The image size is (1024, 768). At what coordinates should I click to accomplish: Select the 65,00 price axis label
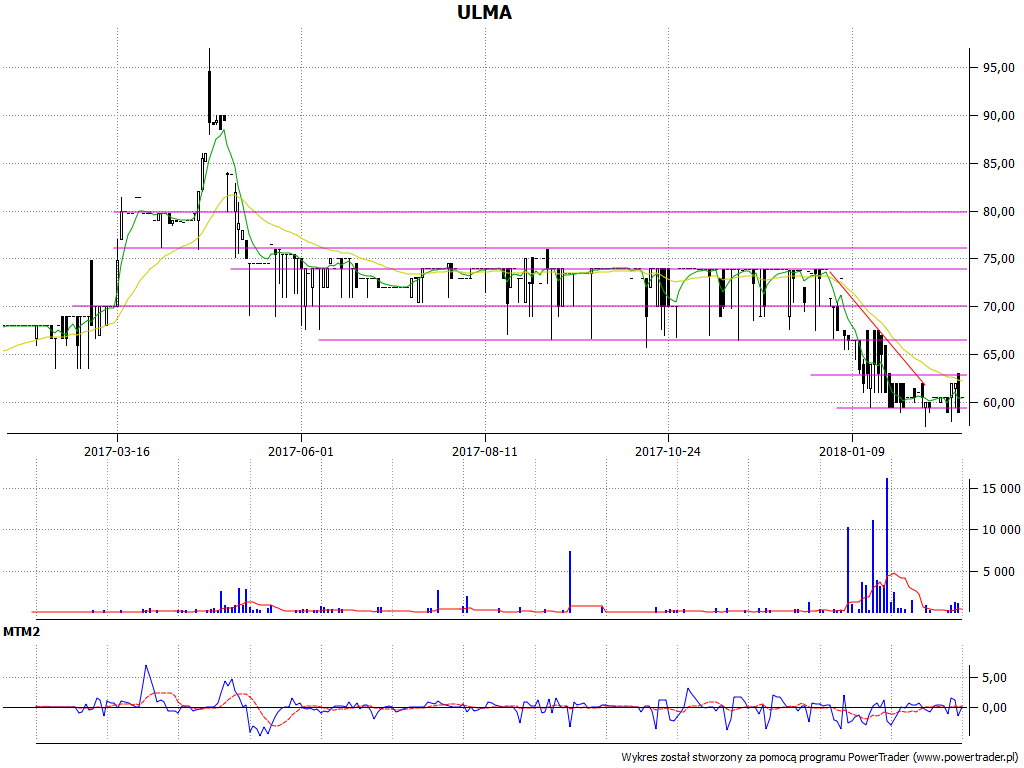pyautogui.click(x=999, y=355)
